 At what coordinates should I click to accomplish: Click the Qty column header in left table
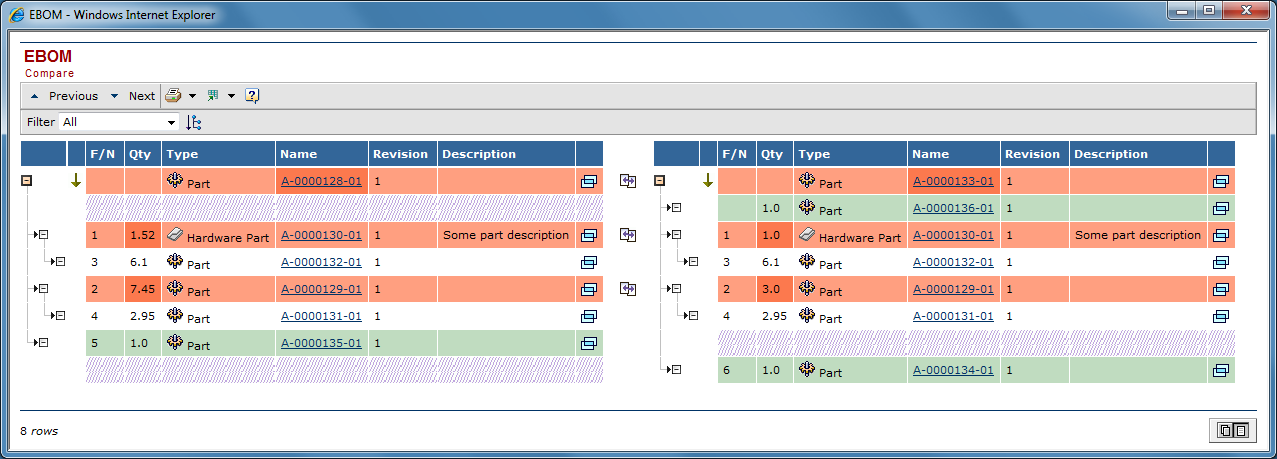(x=140, y=154)
